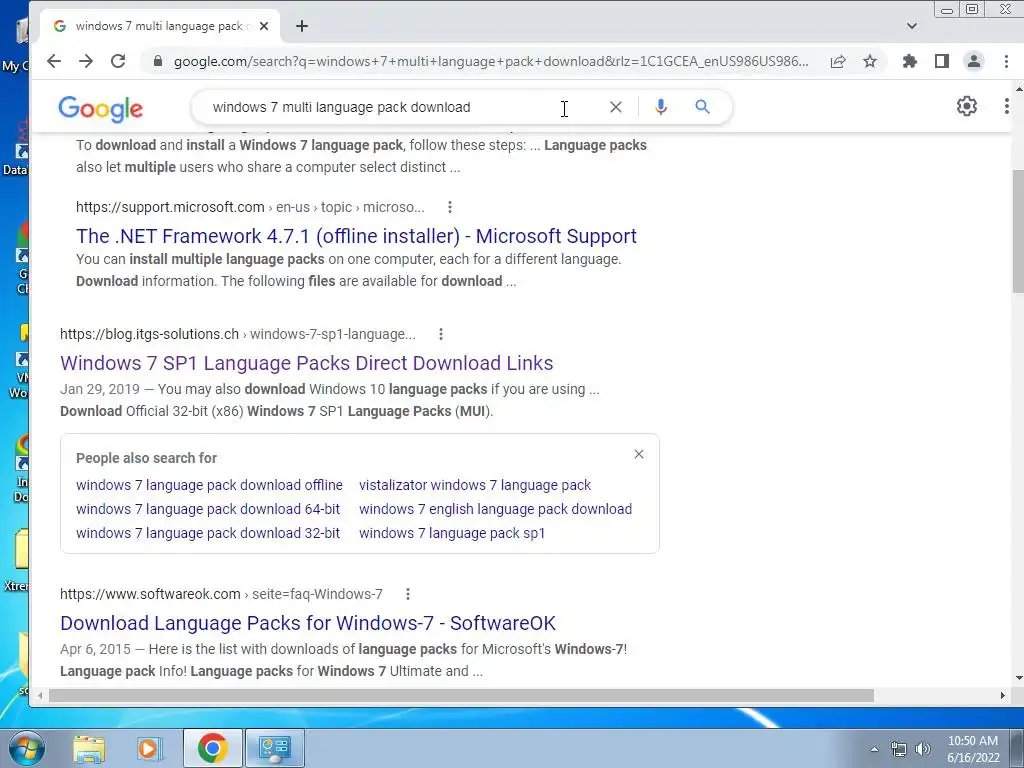Viewport: 1024px width, 768px height.
Task: Open the Chrome profile avatar
Action: (974, 61)
